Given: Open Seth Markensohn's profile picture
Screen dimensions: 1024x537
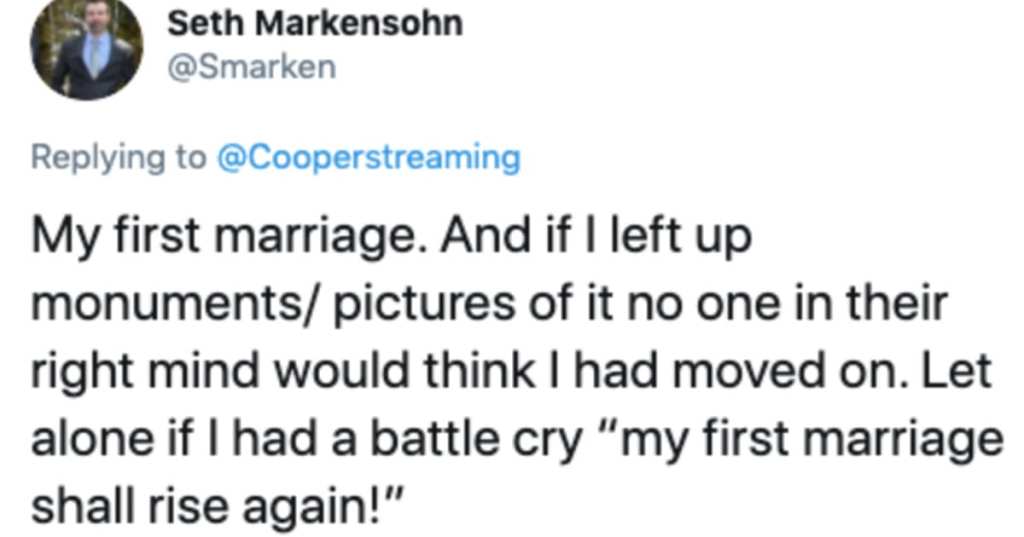Looking at the screenshot, I should [86, 48].
